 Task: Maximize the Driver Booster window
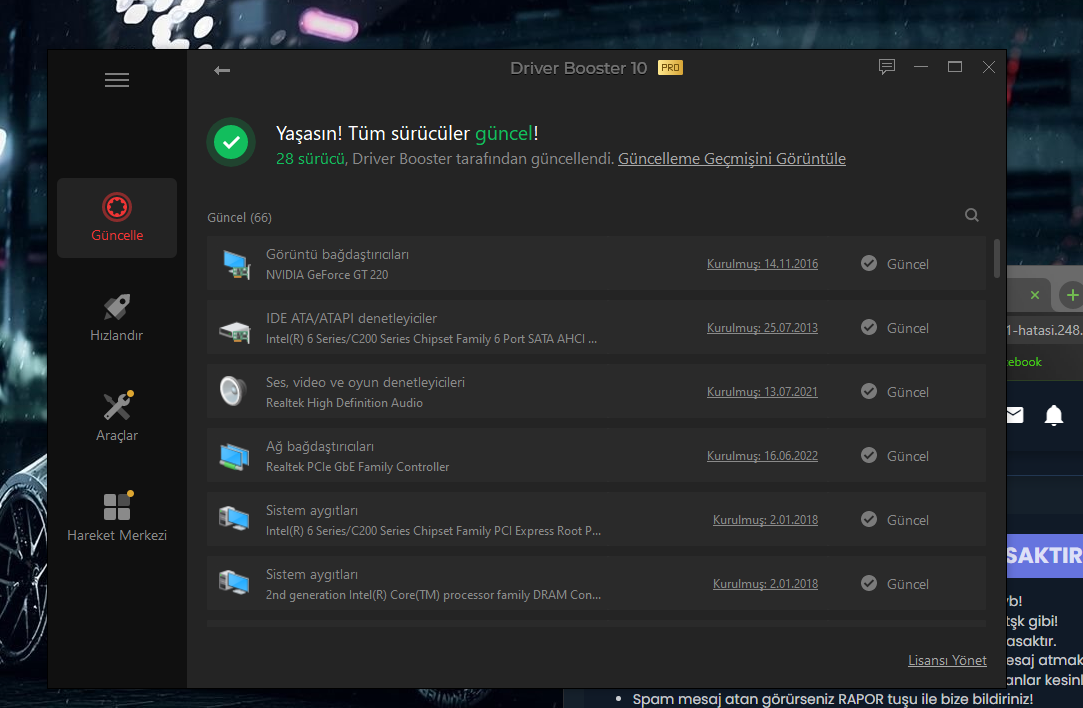click(x=955, y=67)
